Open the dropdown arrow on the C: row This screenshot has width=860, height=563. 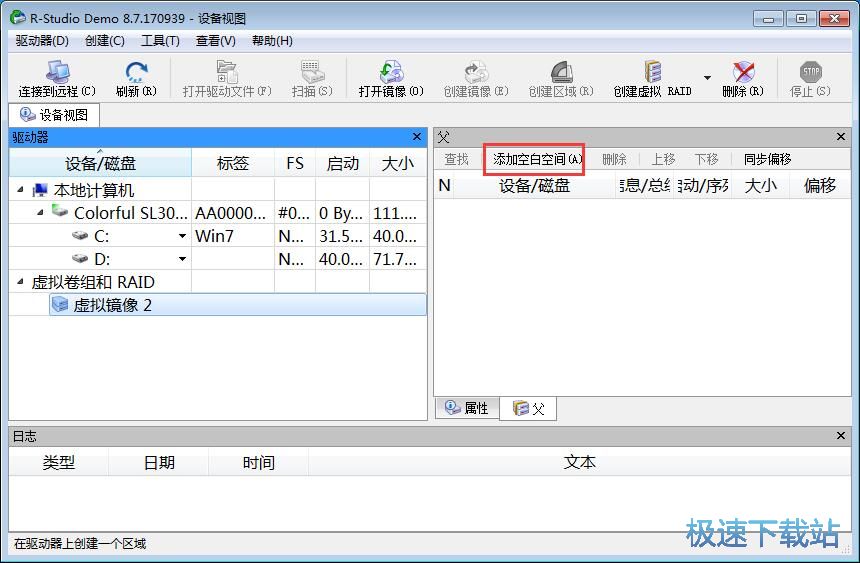[x=182, y=236]
